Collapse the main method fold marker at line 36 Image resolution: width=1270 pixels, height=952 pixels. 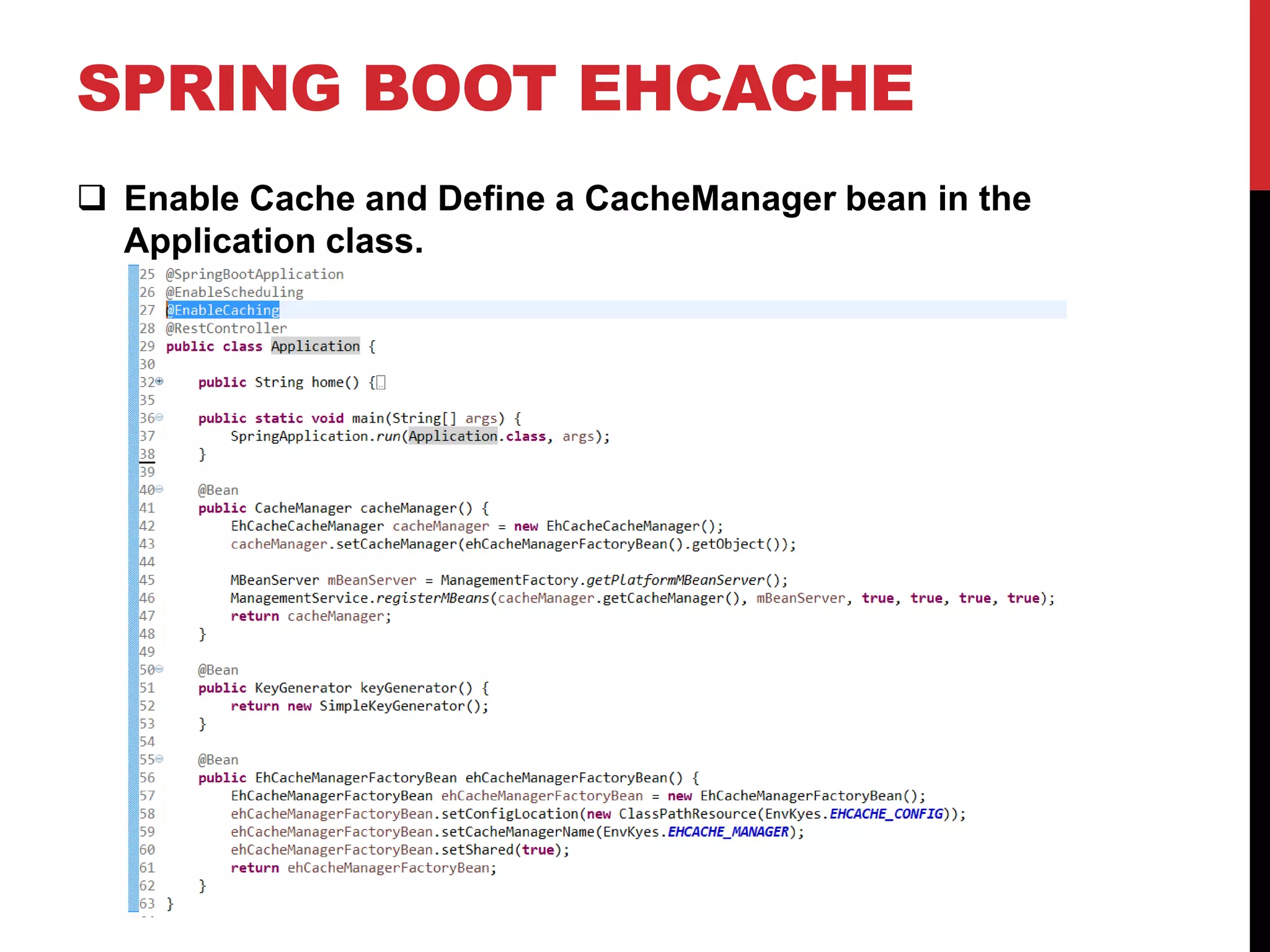pos(159,417)
